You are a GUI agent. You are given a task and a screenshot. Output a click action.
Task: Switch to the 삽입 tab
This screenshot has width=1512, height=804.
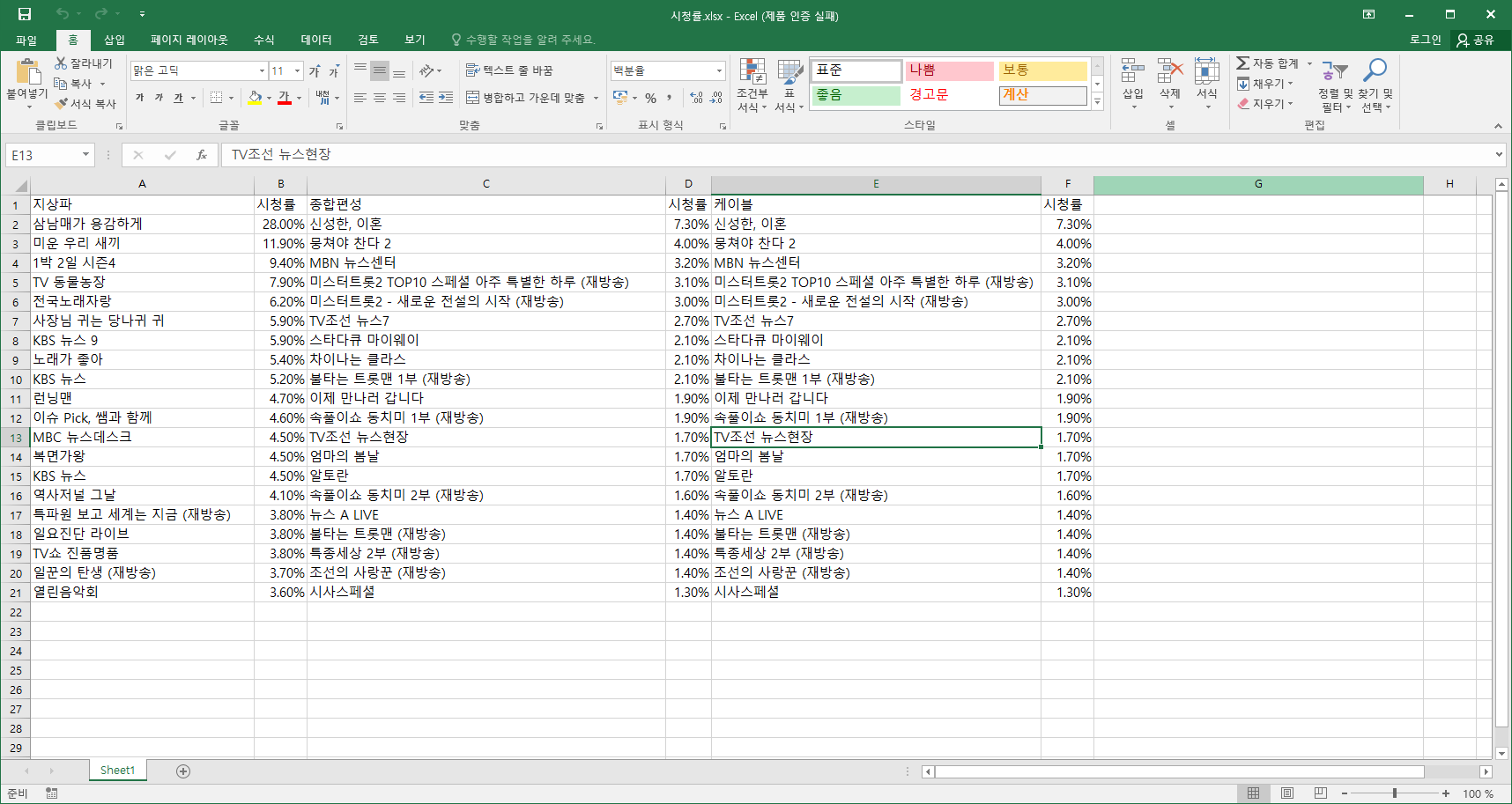[115, 40]
